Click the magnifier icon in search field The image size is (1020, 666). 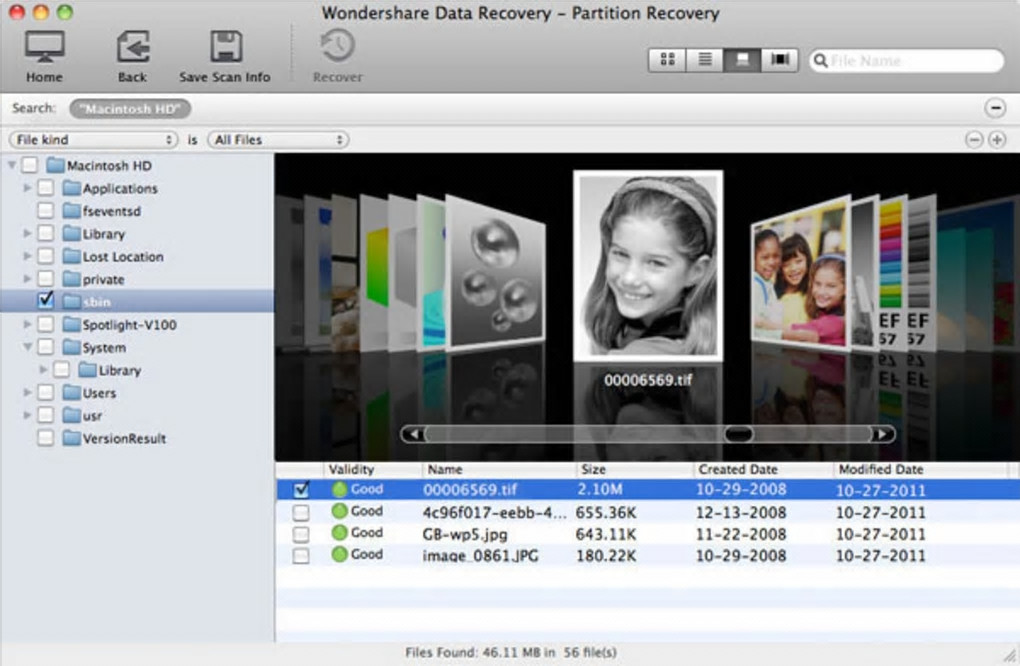click(821, 60)
